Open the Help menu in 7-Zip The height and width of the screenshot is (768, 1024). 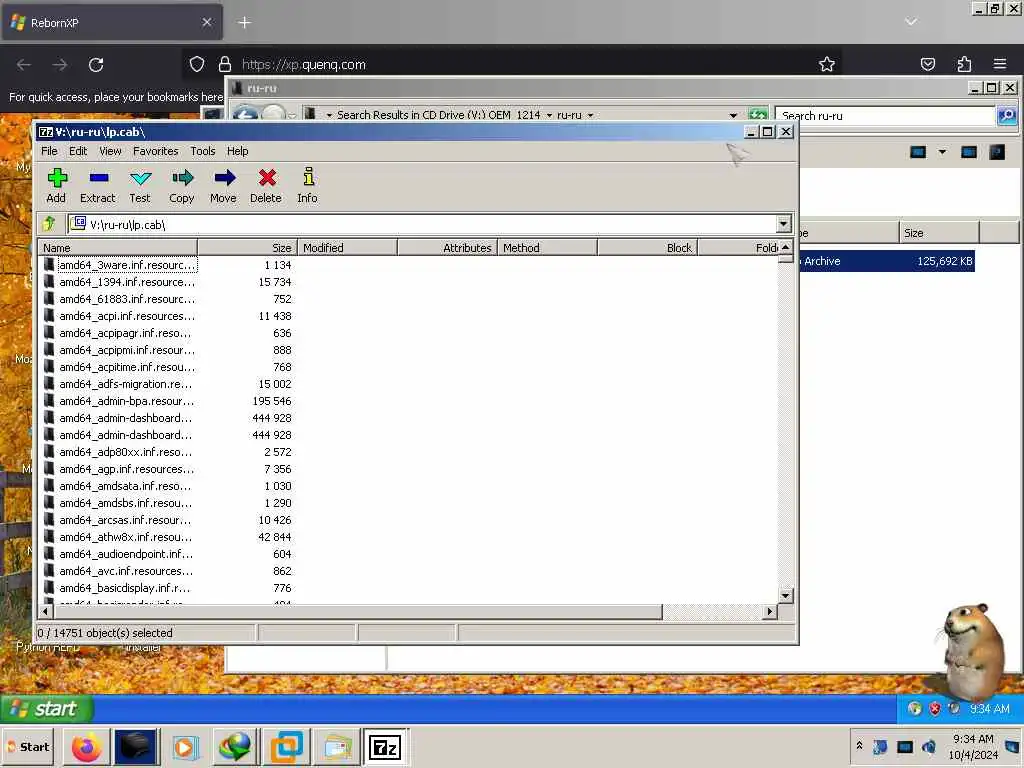coord(237,151)
